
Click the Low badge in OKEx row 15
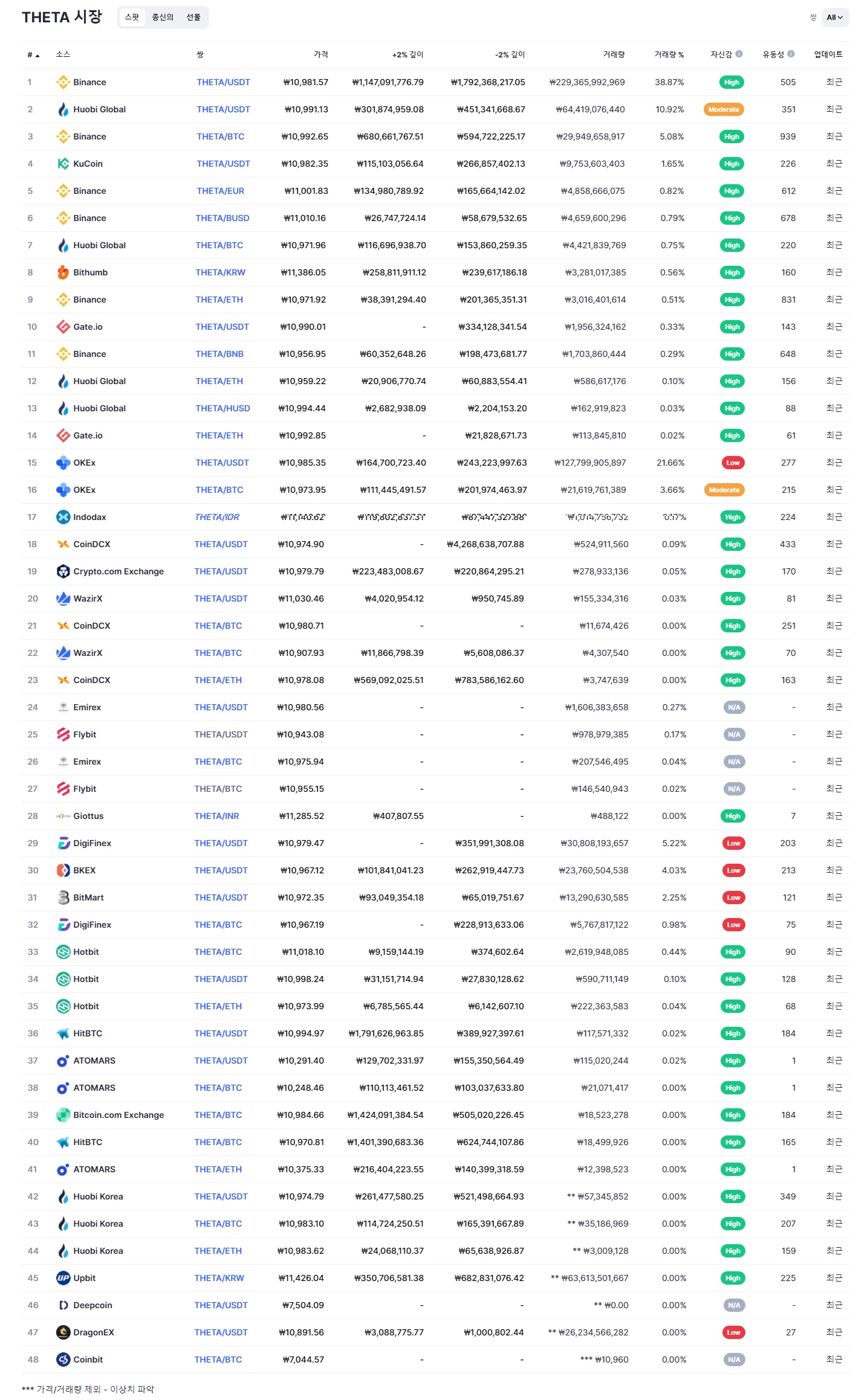click(733, 463)
